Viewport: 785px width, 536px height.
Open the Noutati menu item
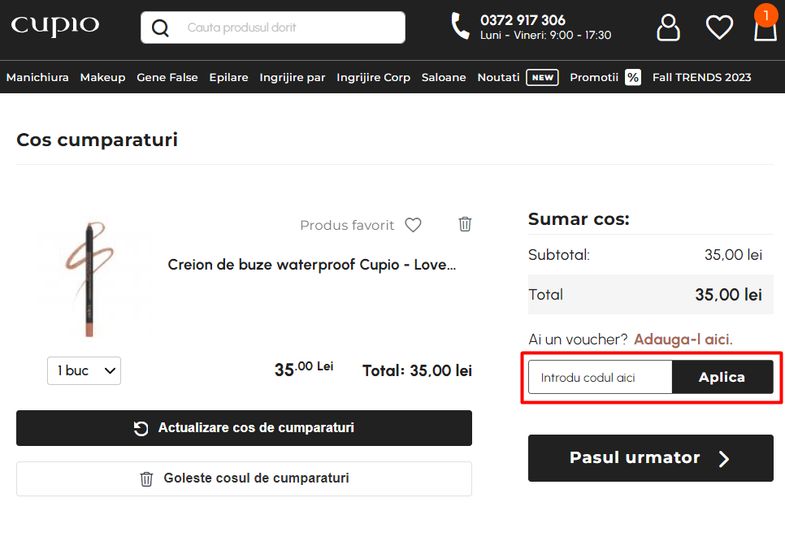[x=499, y=78]
